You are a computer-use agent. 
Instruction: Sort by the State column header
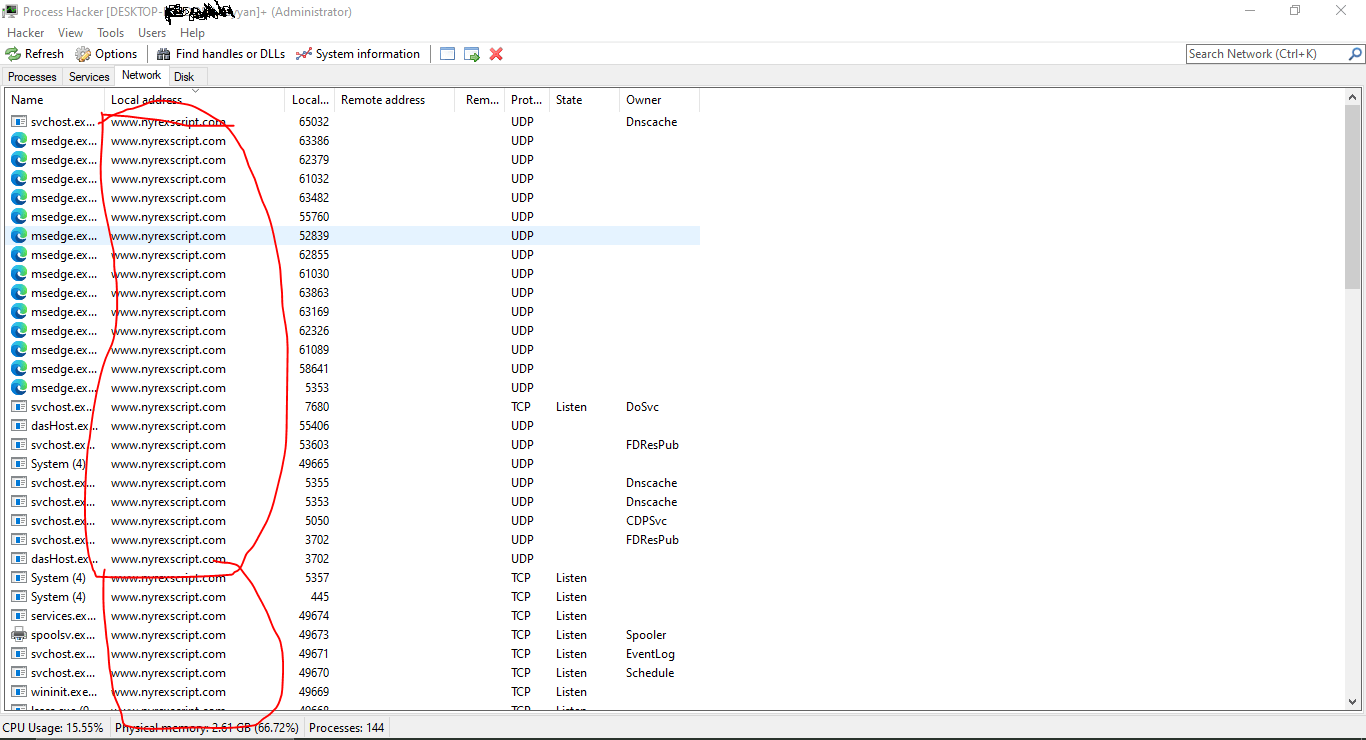585,100
